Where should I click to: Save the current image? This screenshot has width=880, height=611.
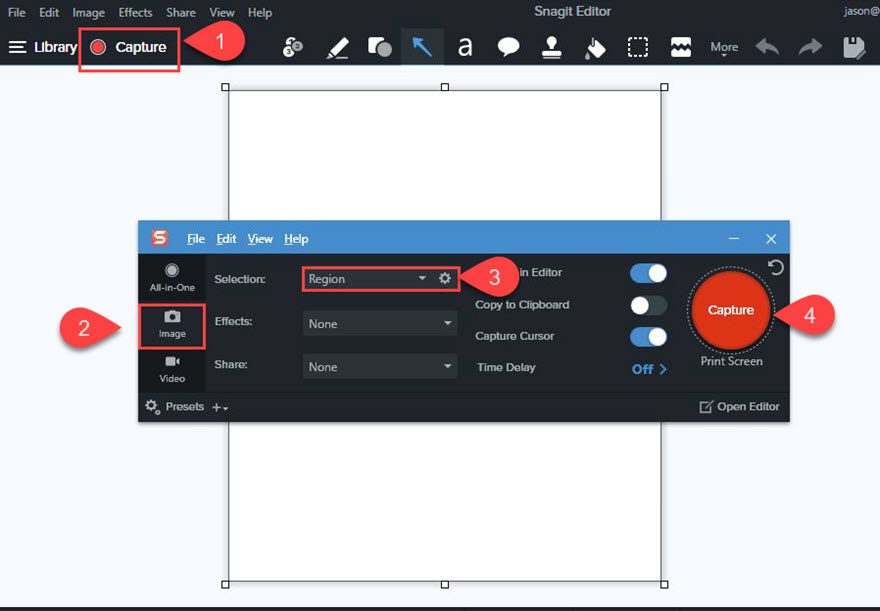[x=852, y=46]
